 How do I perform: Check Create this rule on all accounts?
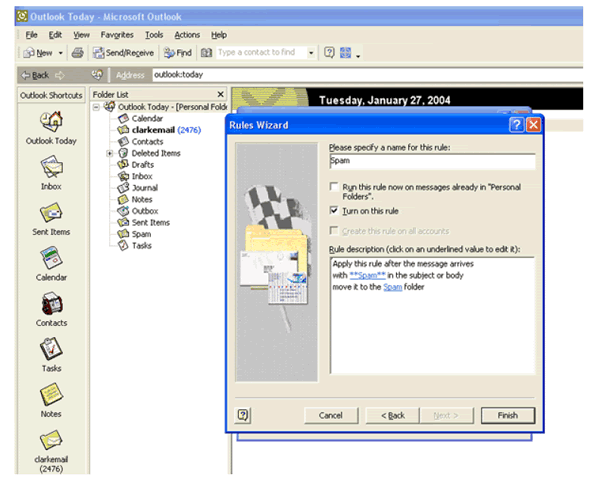click(334, 231)
